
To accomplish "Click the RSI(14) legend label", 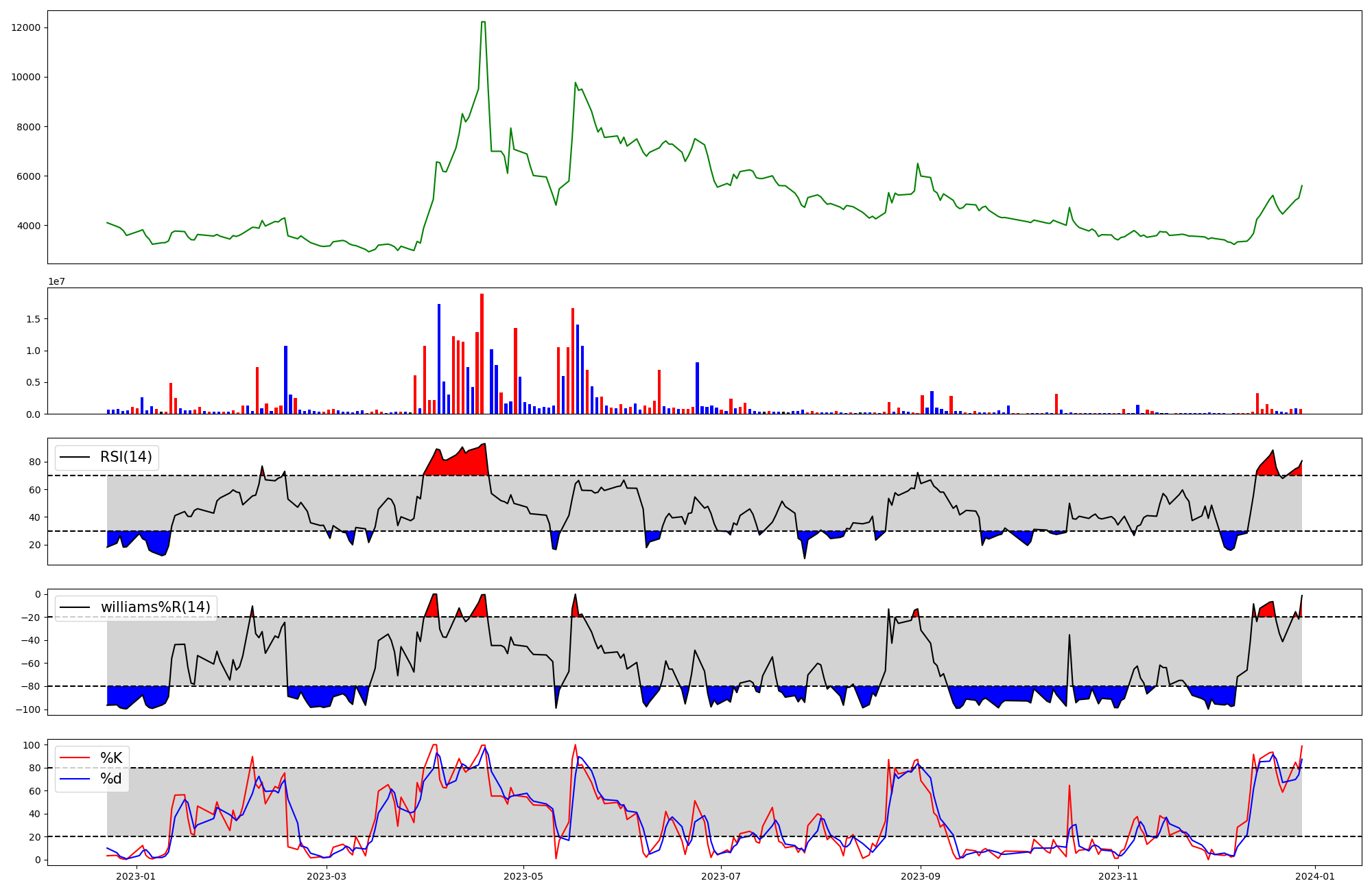I will point(126,457).
